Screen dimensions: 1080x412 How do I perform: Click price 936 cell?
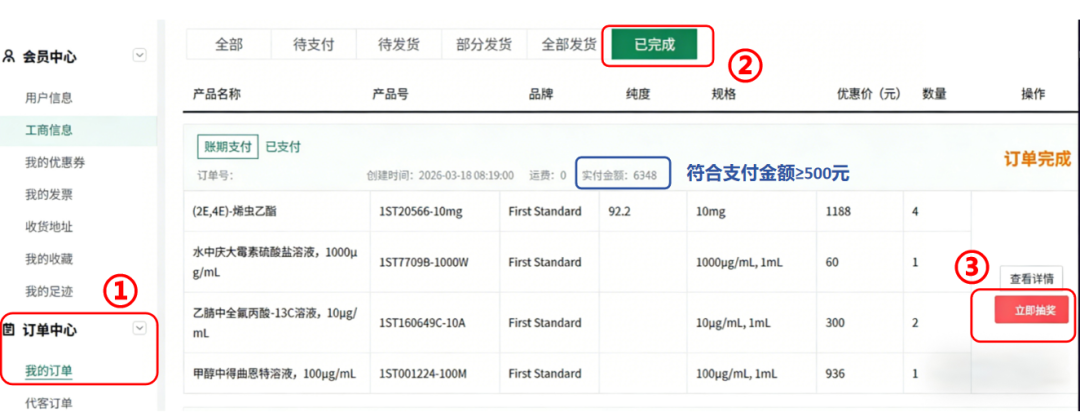835,374
